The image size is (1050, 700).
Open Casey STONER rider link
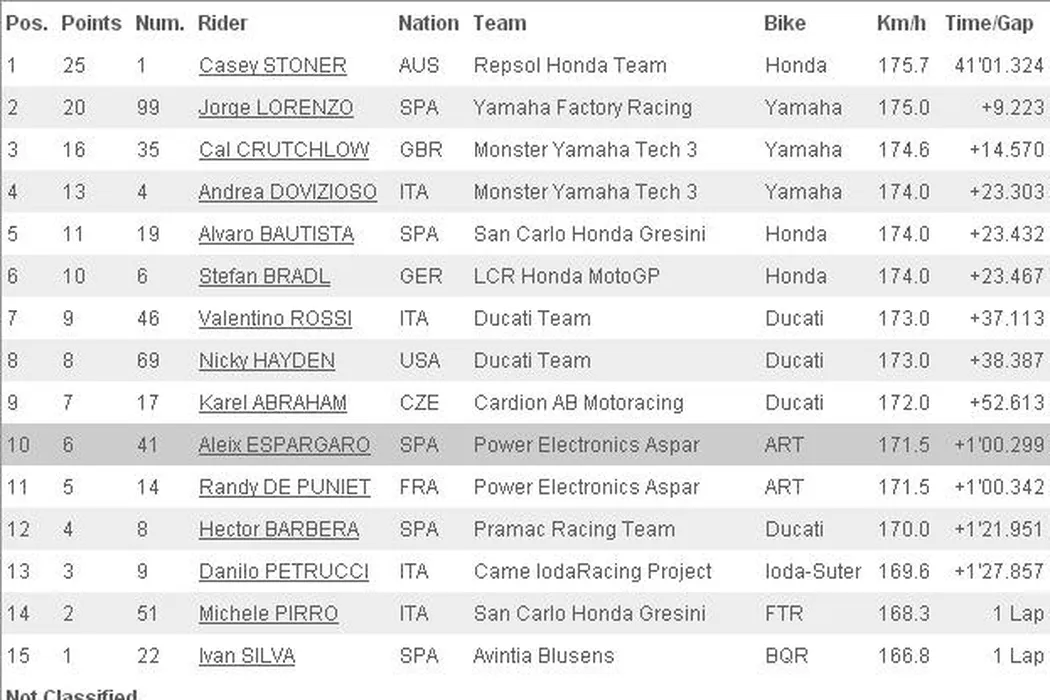(272, 66)
